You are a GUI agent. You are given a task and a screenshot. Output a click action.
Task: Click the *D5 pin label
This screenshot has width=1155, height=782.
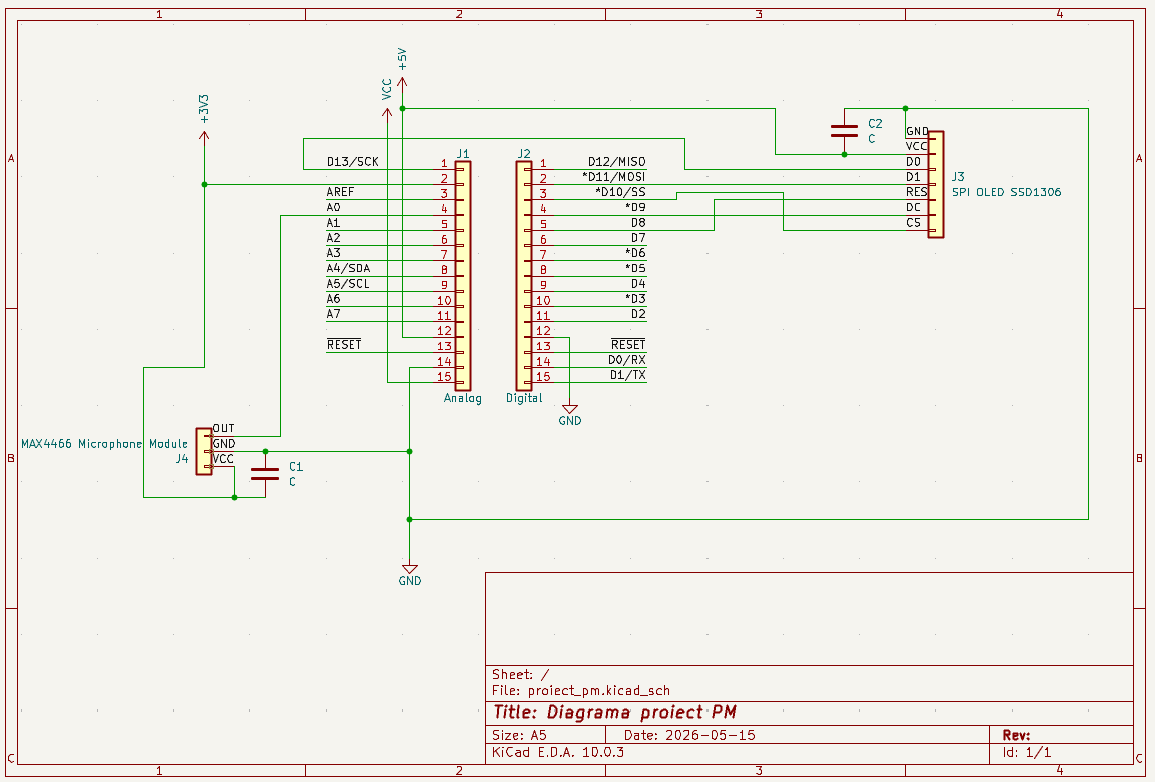[635, 268]
